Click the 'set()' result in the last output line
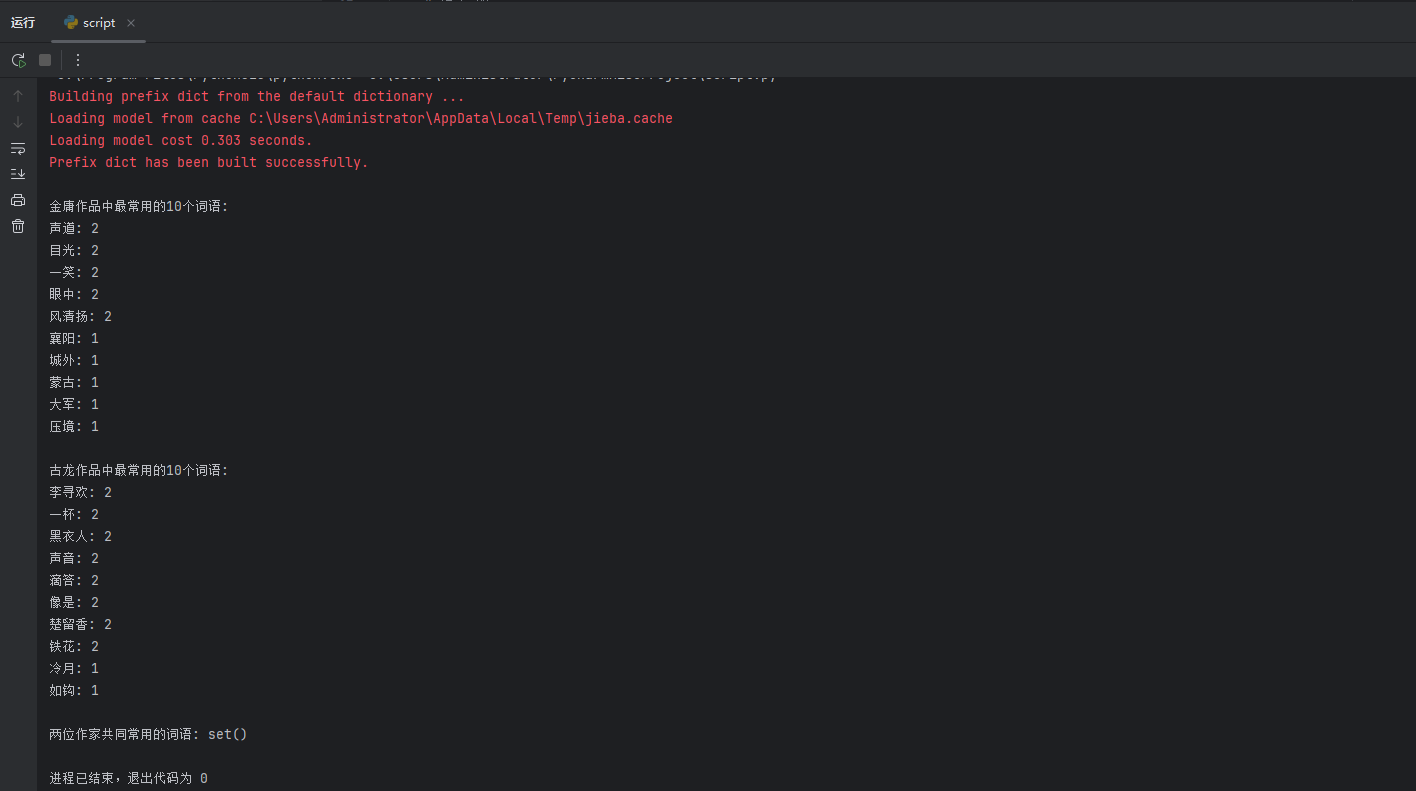Screen dimensions: 1416x791 coord(227,734)
